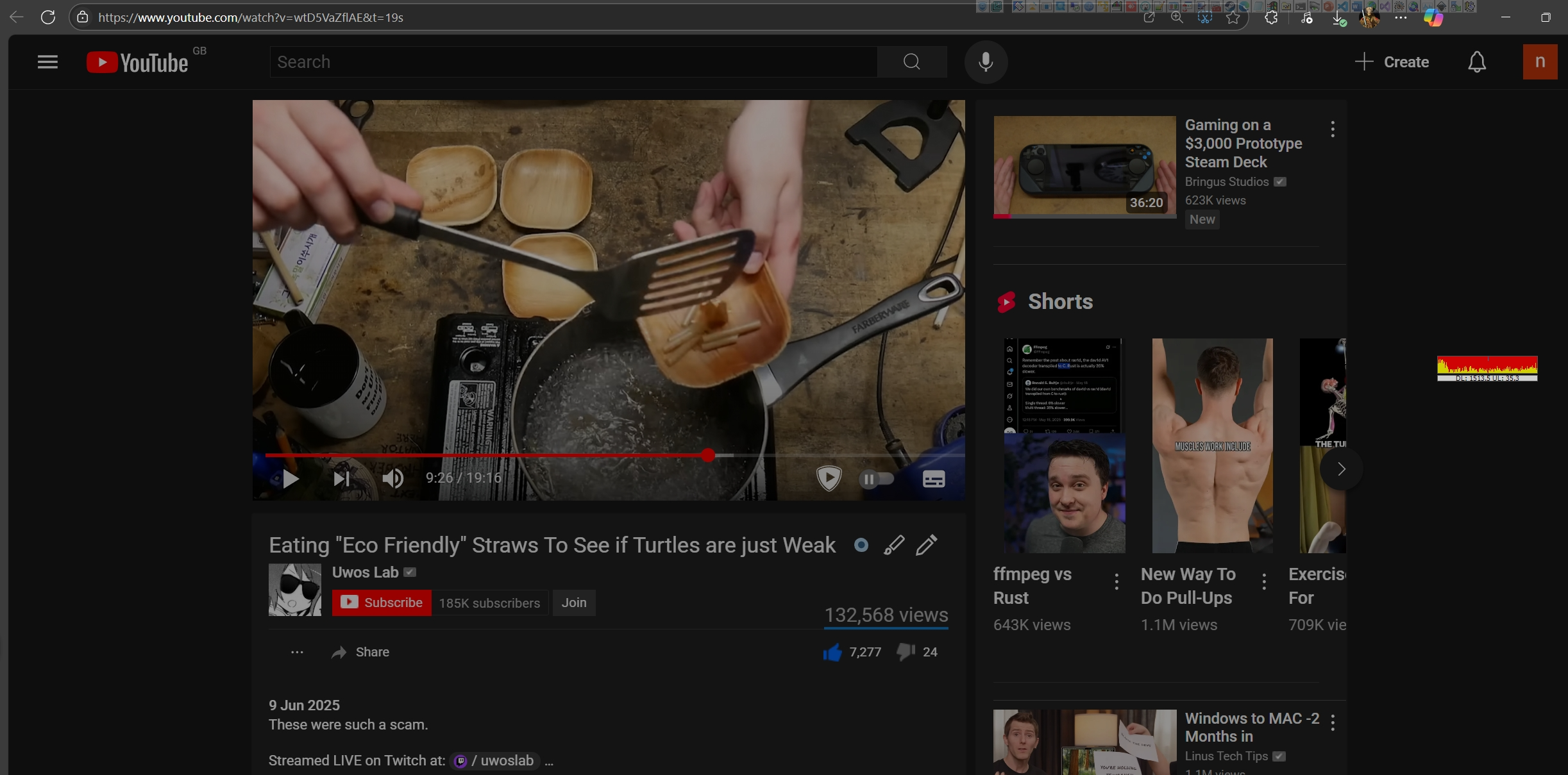Open browser settings and more menu
Viewport: 1568px width, 775px height.
pos(1401,17)
